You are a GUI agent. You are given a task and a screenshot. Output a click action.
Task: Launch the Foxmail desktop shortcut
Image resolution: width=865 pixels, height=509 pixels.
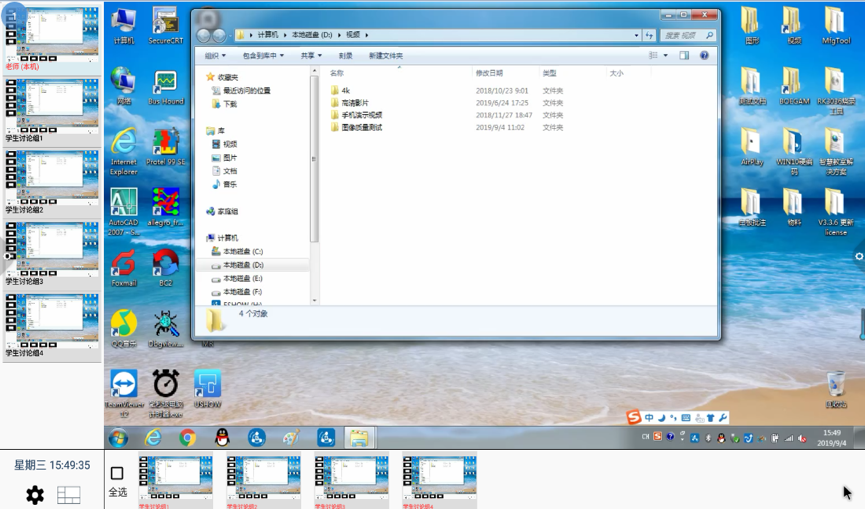tap(124, 265)
